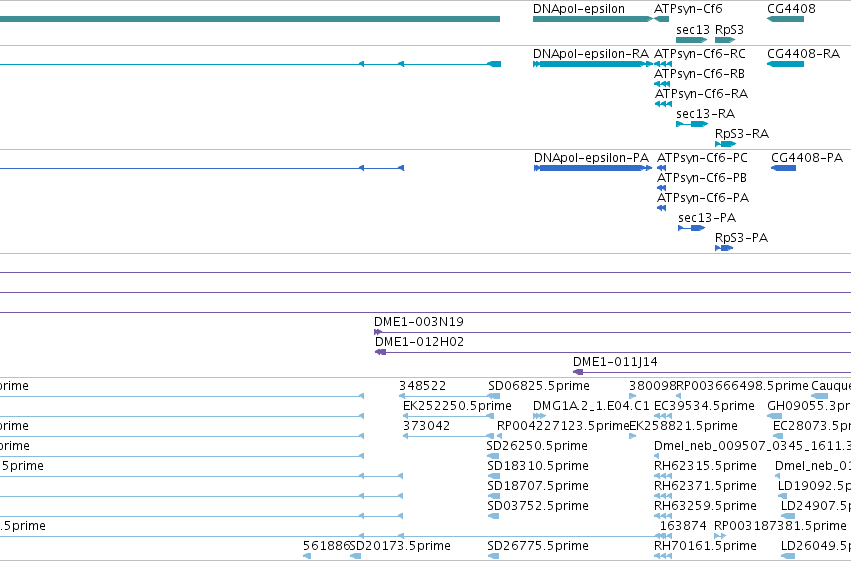
Task: Select the DNApol-epsilon gene label
Action: (579, 9)
